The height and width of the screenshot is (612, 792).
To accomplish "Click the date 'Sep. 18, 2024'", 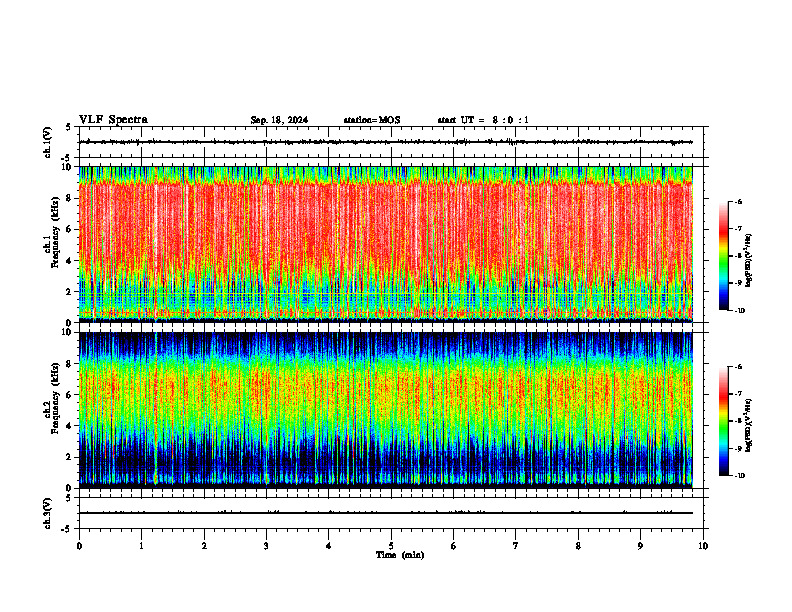I will (x=279, y=120).
